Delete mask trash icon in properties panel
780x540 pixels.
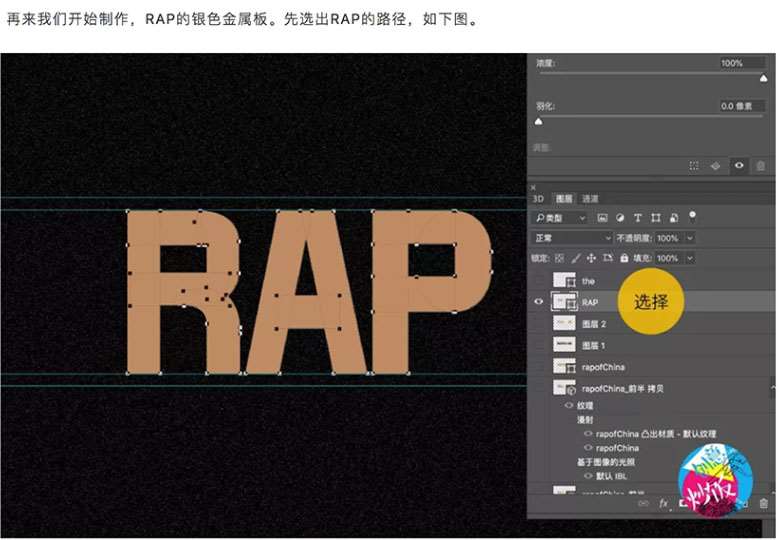pyautogui.click(x=761, y=166)
